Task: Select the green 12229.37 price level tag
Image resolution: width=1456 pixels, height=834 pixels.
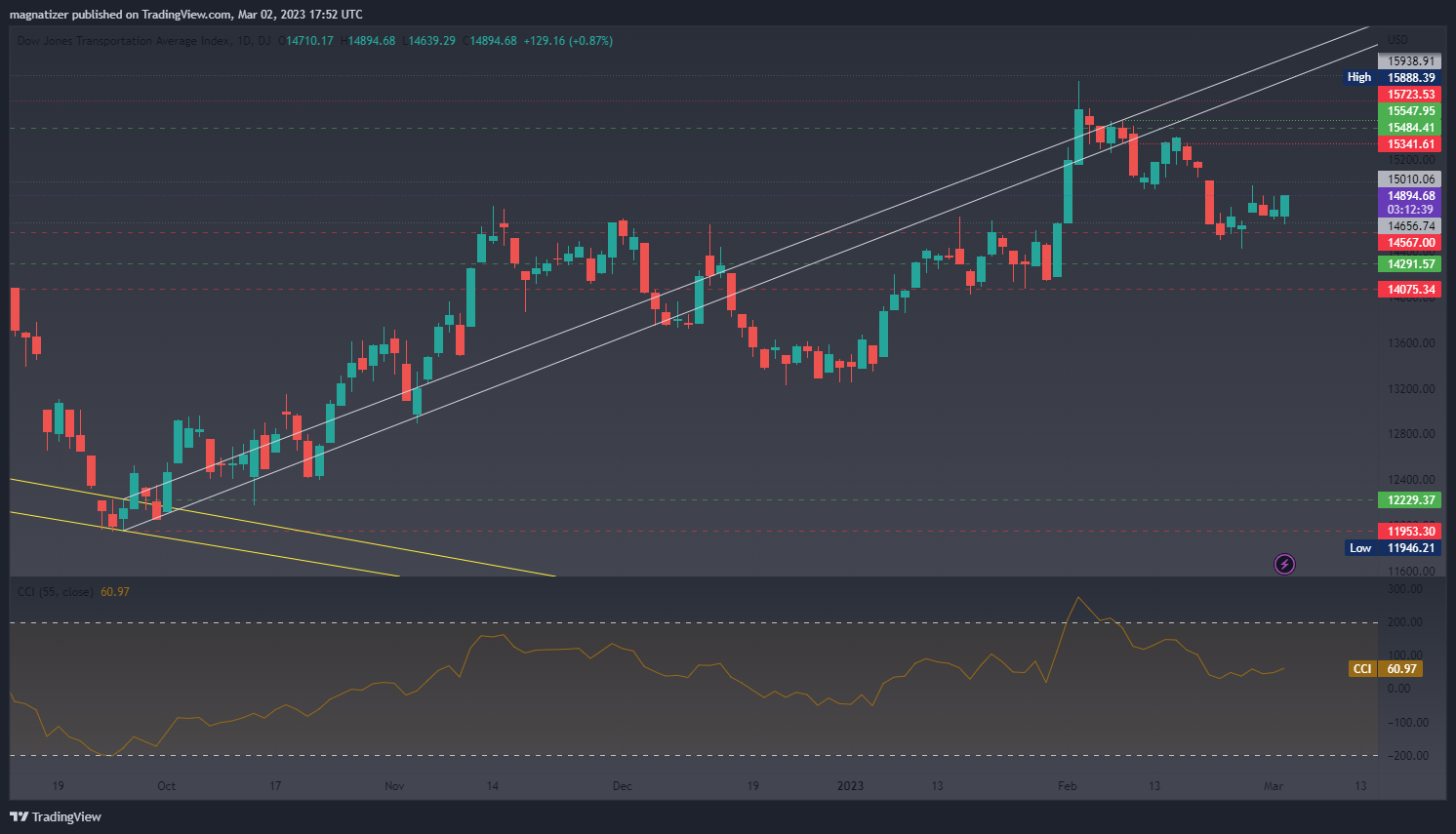Action: 1410,500
